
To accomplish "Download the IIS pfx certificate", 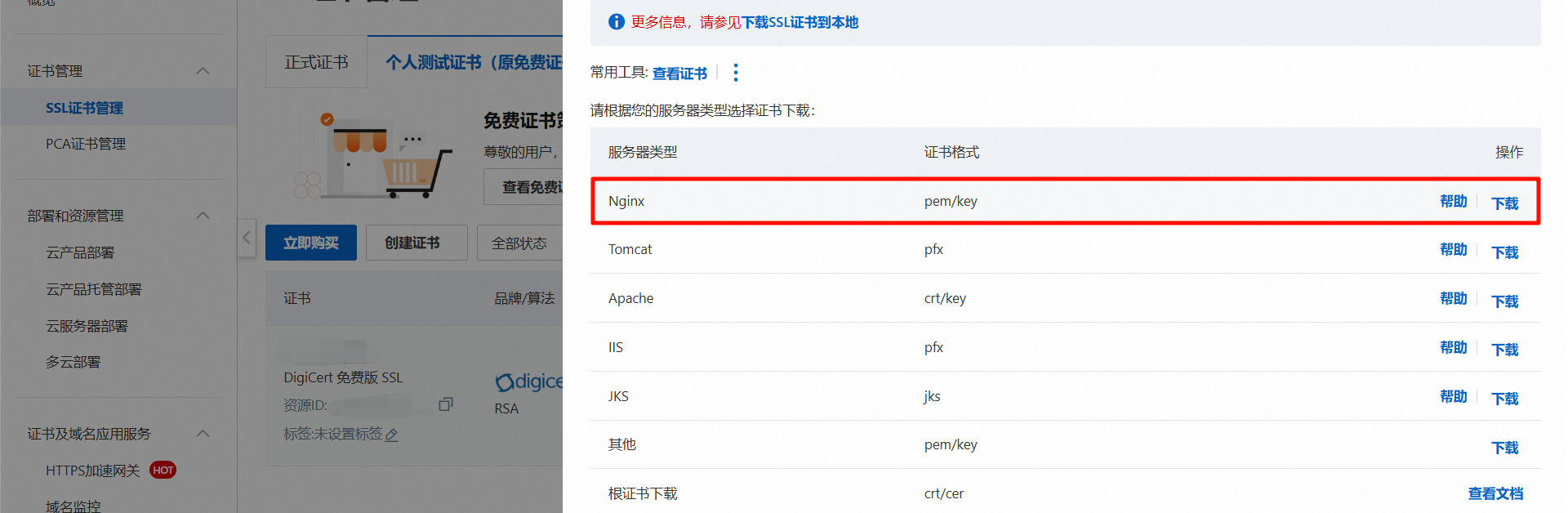I will 1505,350.
